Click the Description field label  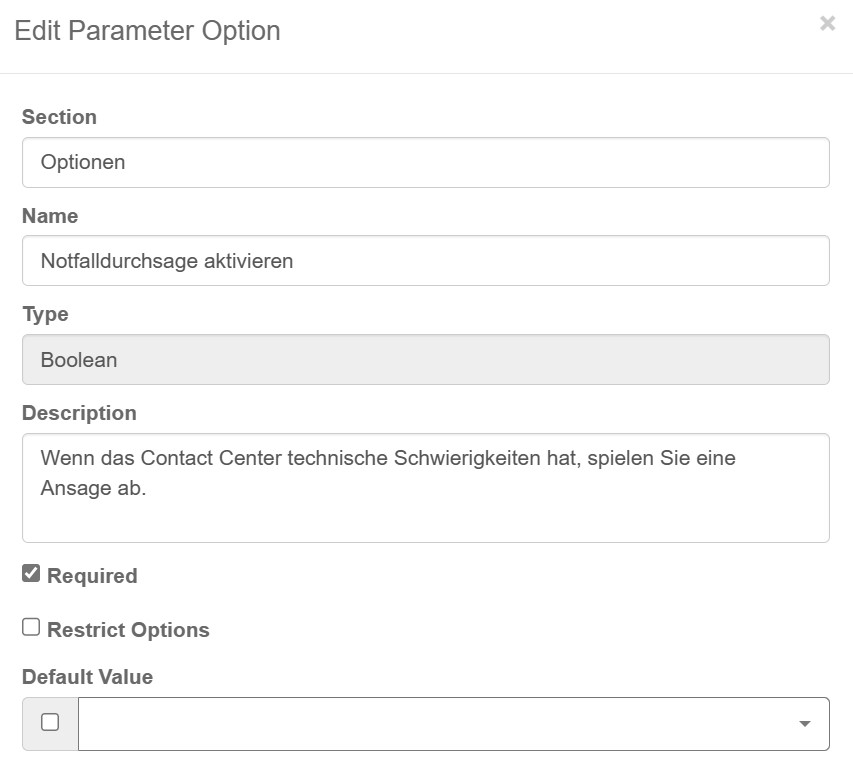79,413
